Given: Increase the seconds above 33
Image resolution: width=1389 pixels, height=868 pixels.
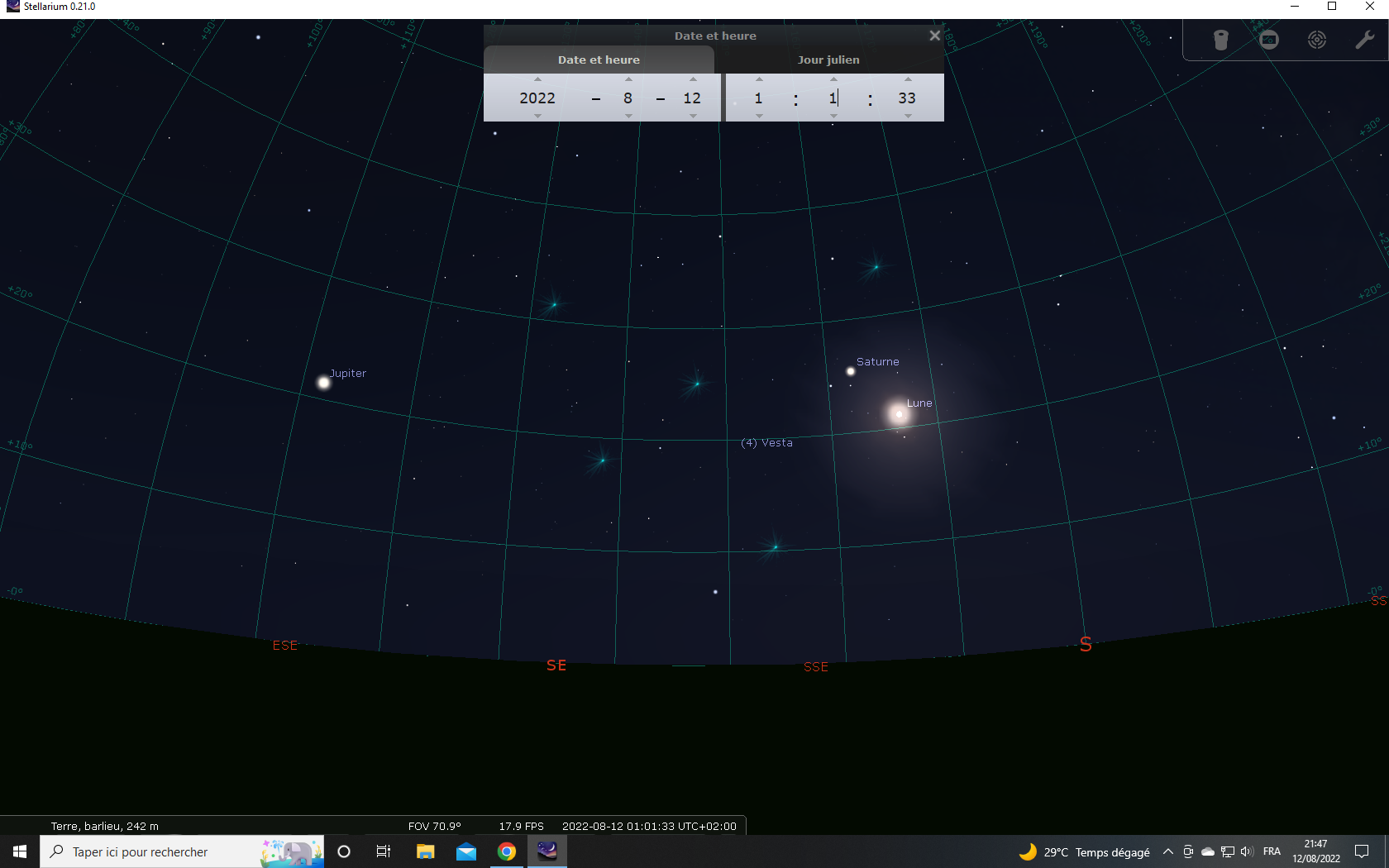Looking at the screenshot, I should click(x=908, y=79).
